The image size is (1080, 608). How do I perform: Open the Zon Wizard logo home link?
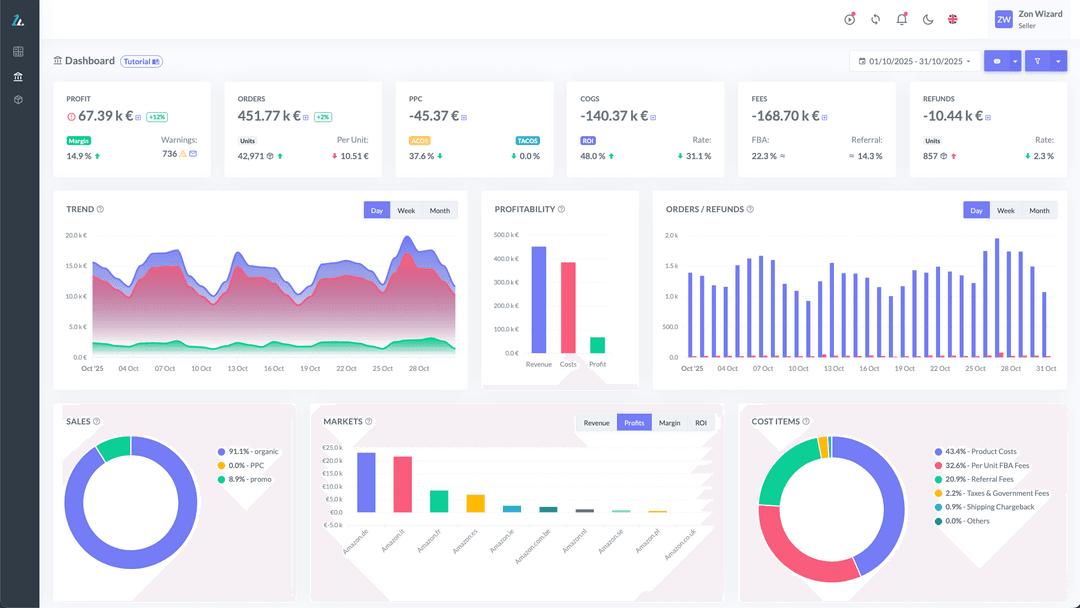(18, 21)
